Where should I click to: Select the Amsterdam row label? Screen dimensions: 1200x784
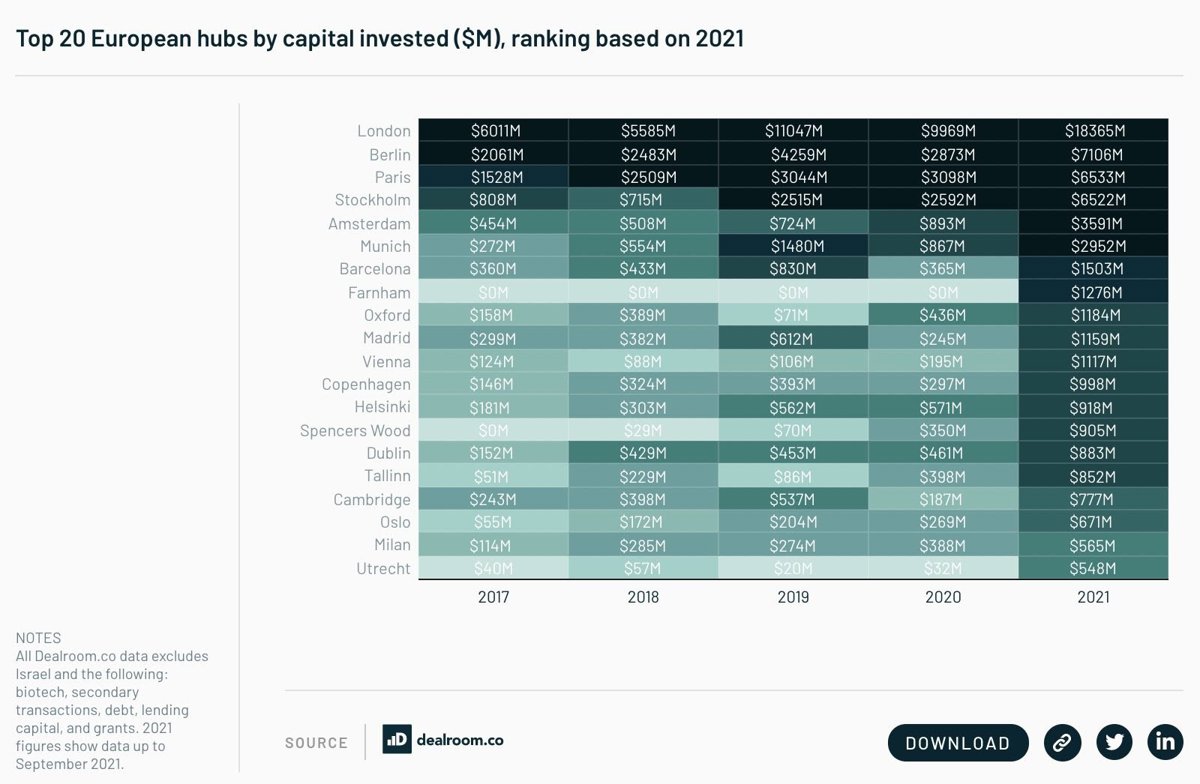pyautogui.click(x=369, y=223)
